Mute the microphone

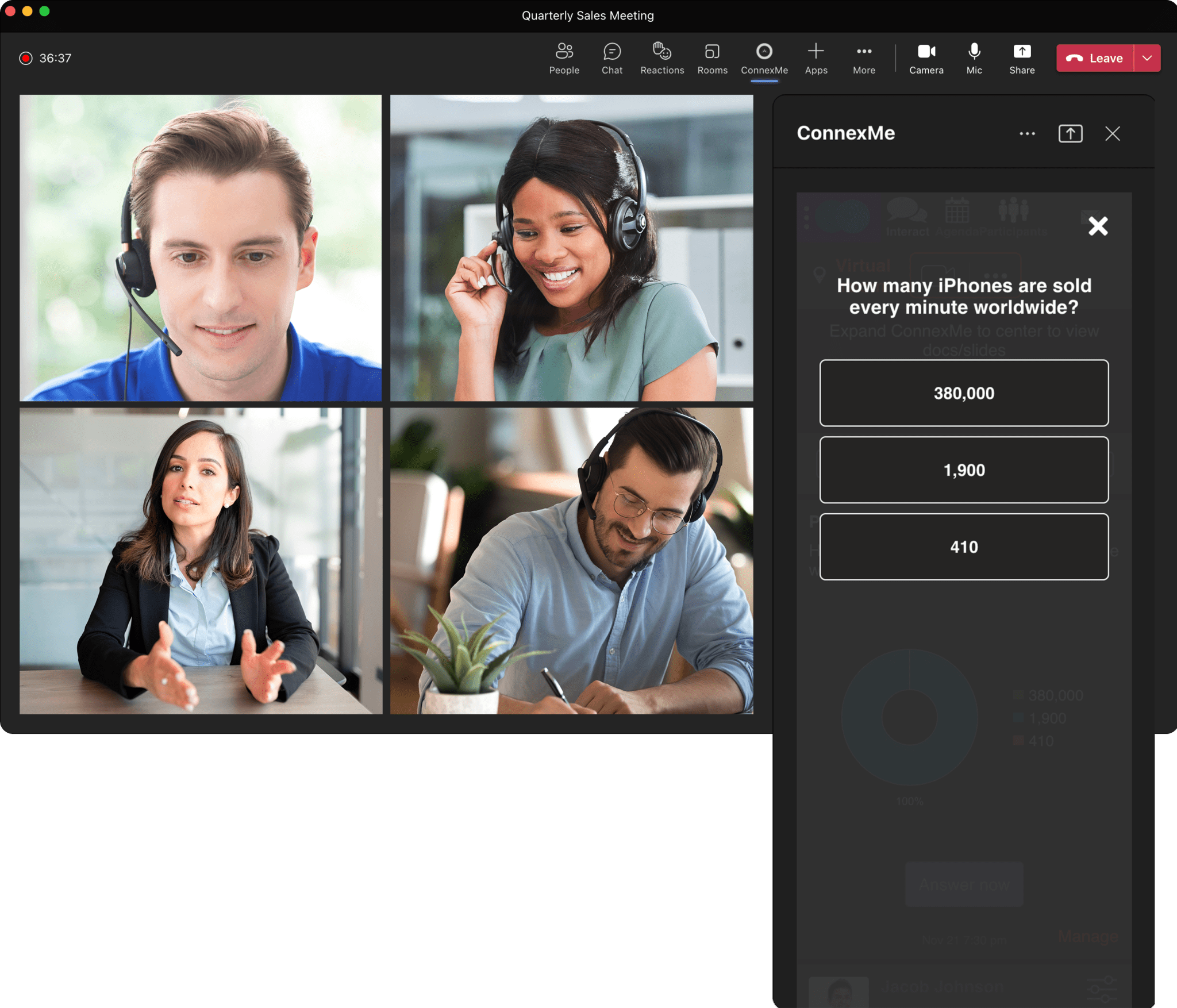point(974,57)
